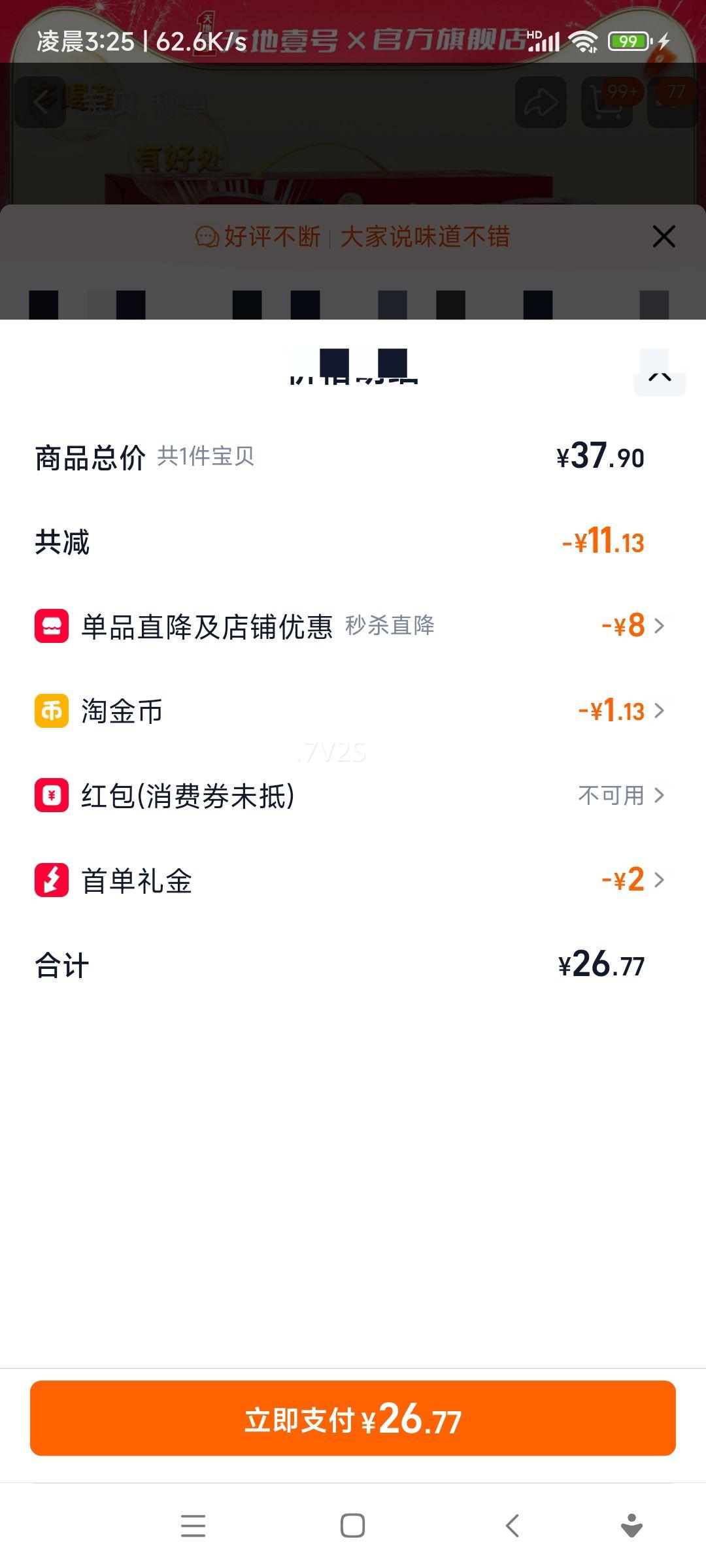Expand the 单品直降及店铺优惠 -¥8 chevron
The width and height of the screenshot is (706, 1568).
(x=659, y=626)
